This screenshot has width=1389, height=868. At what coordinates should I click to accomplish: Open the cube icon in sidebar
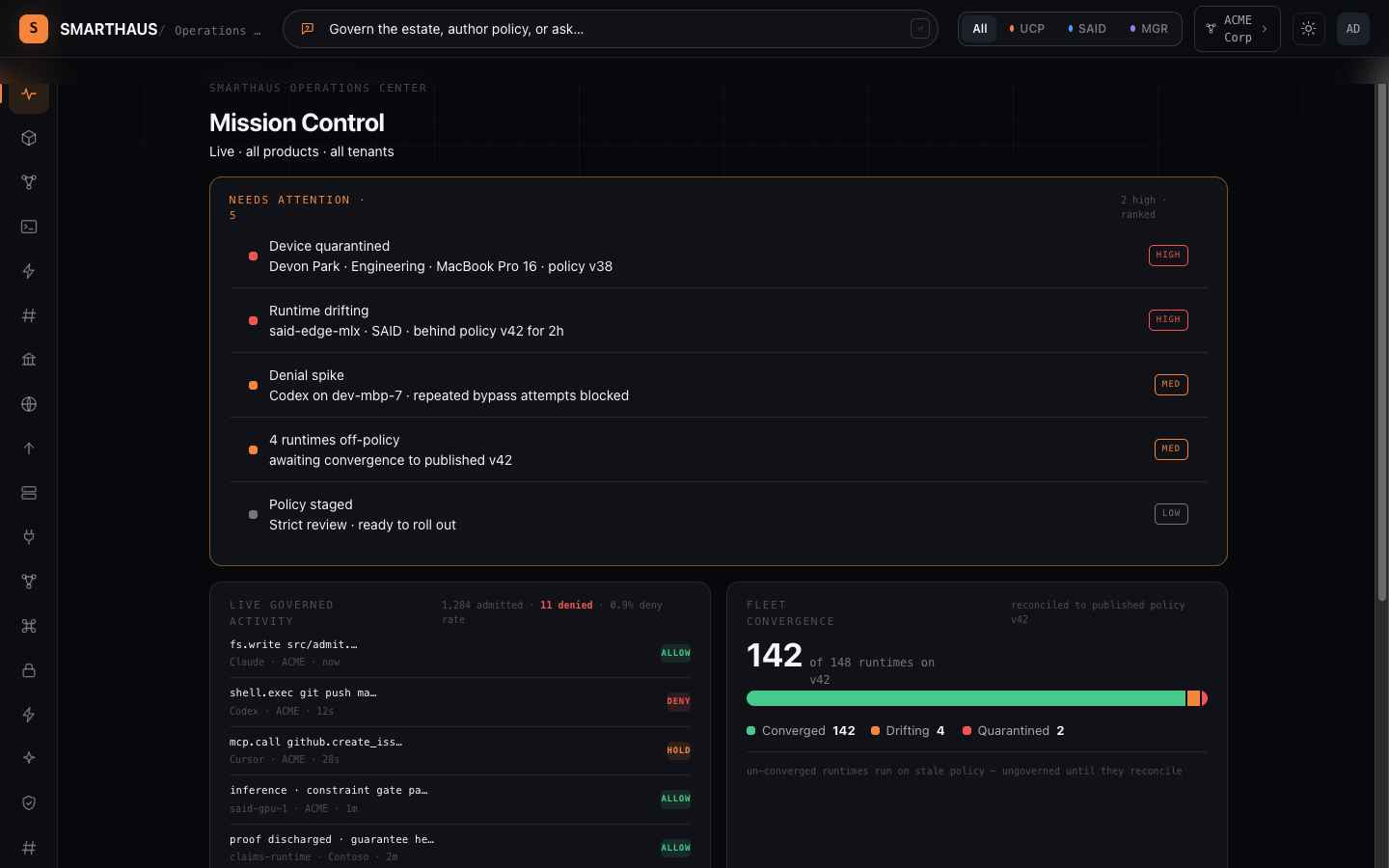(x=29, y=138)
